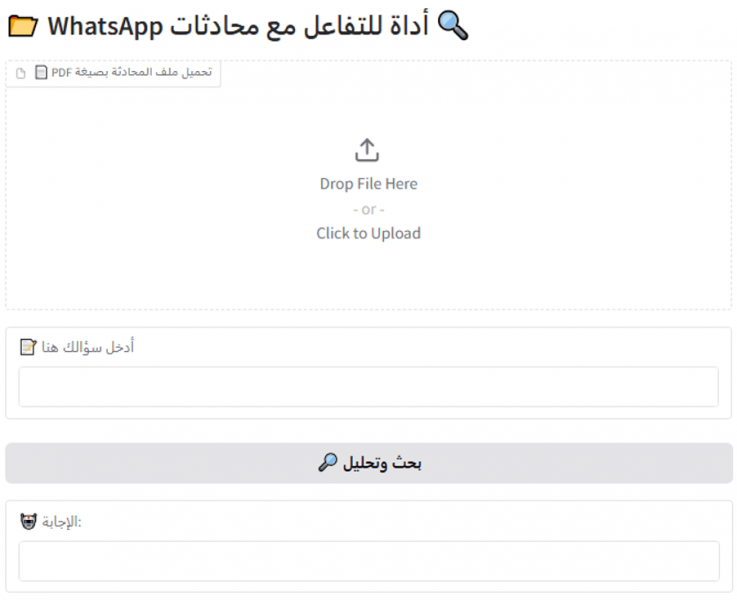Click the page emoji next to PDF label
Viewport: 737px width, 600px height.
(x=41, y=72)
